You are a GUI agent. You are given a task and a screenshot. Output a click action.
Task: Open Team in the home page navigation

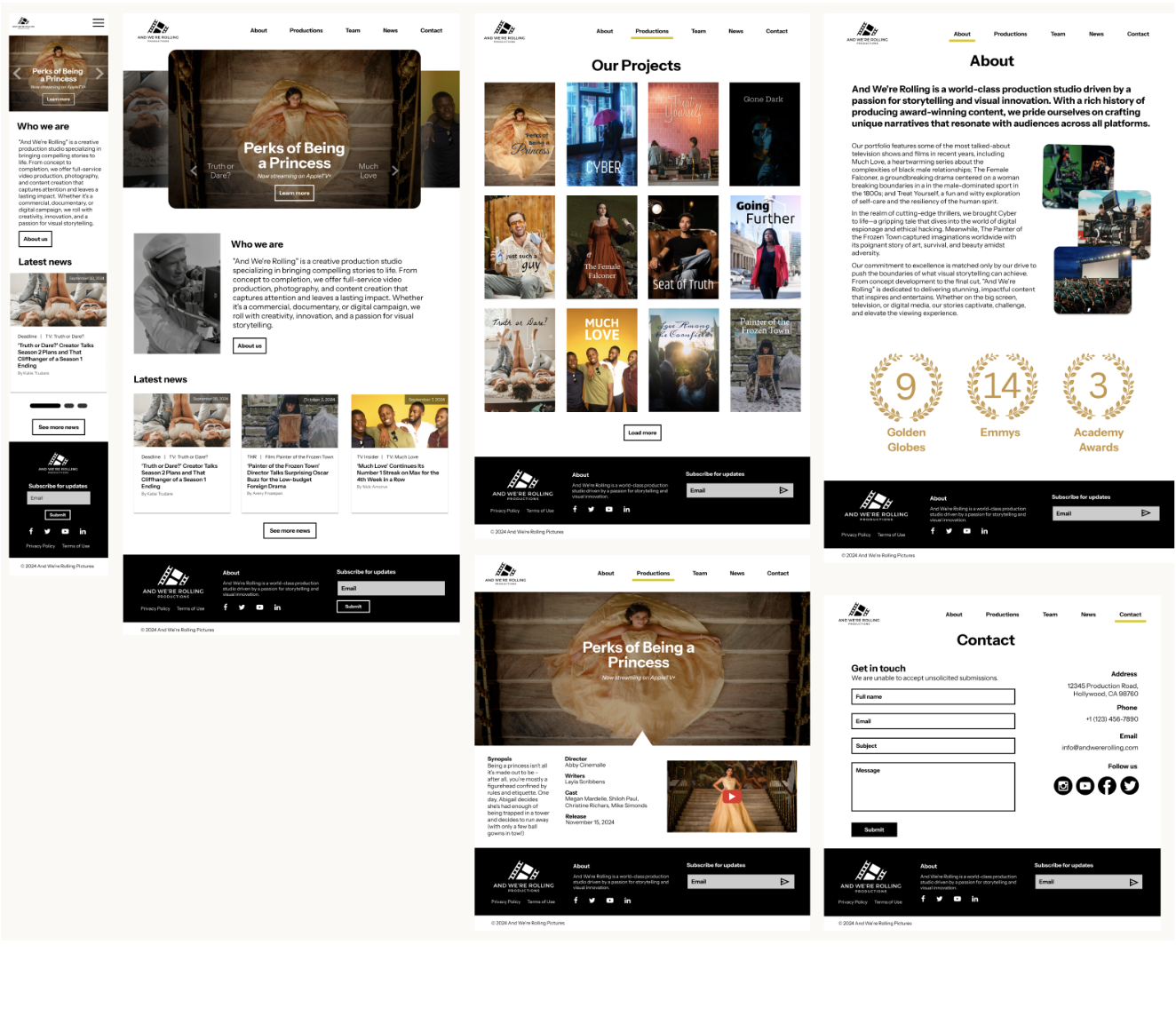point(353,30)
